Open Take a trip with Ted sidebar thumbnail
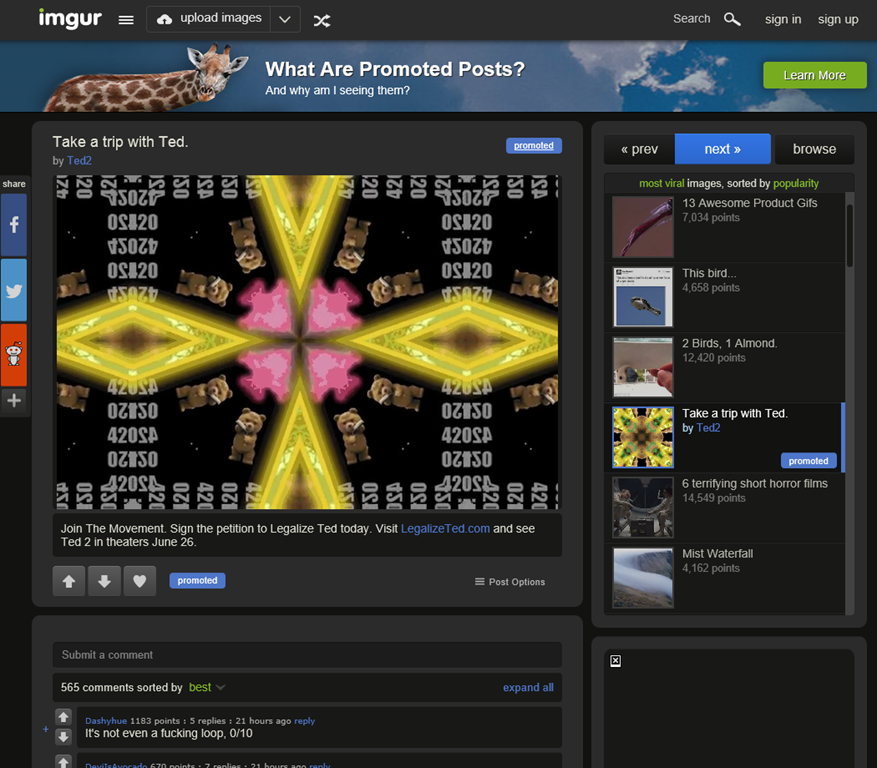877x768 pixels. coord(643,437)
